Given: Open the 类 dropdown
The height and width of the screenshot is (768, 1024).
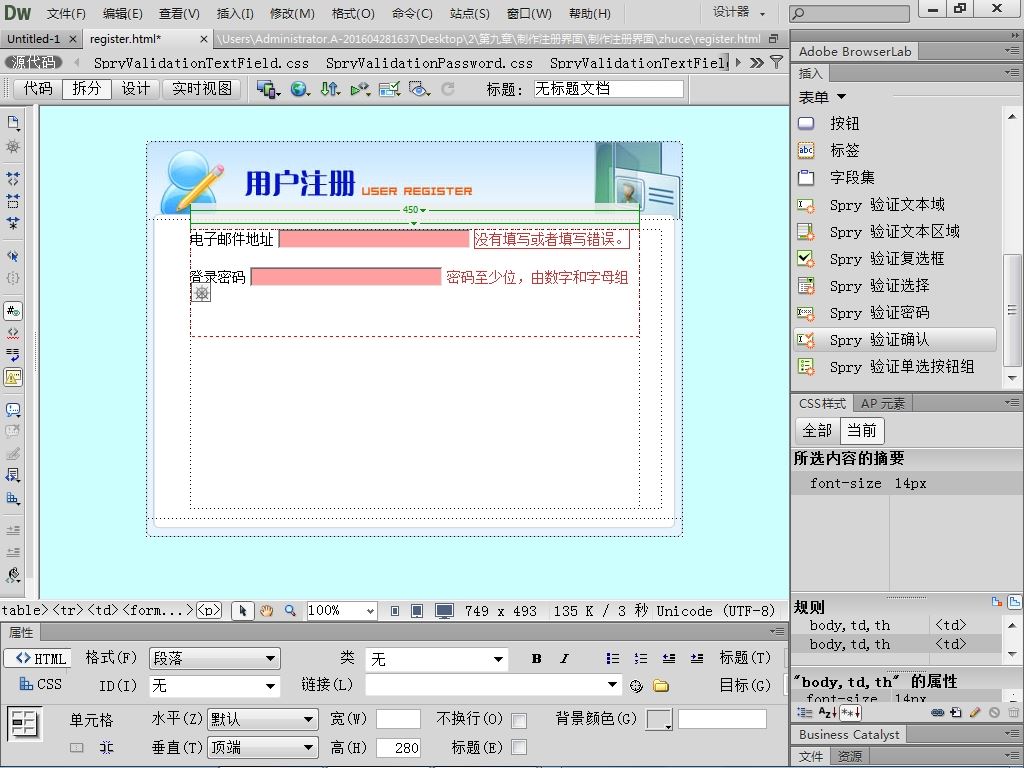Looking at the screenshot, I should click(x=436, y=659).
